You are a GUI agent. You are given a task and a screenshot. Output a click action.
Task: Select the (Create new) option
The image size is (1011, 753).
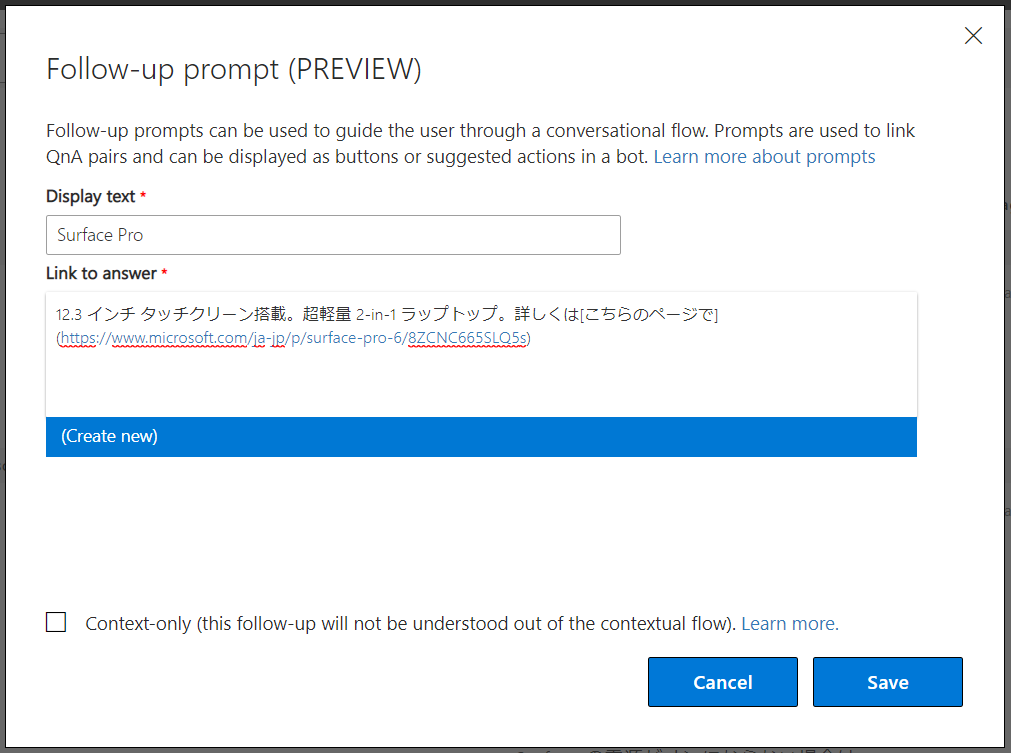[481, 436]
